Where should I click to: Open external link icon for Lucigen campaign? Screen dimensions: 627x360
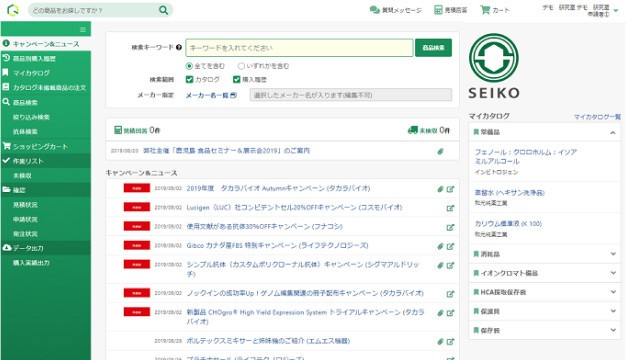(x=450, y=208)
